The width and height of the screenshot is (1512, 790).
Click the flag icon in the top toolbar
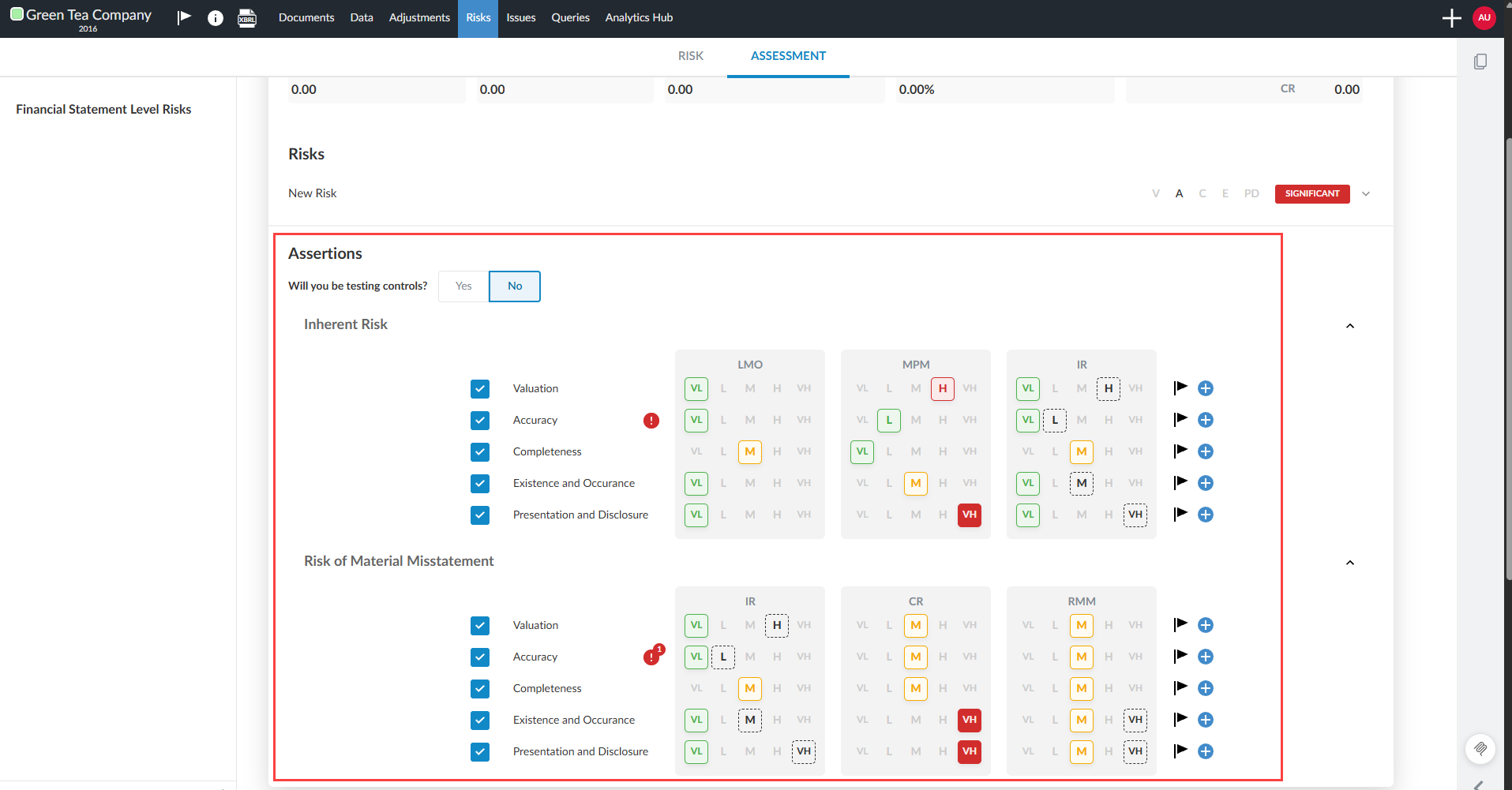pyautogui.click(x=183, y=17)
